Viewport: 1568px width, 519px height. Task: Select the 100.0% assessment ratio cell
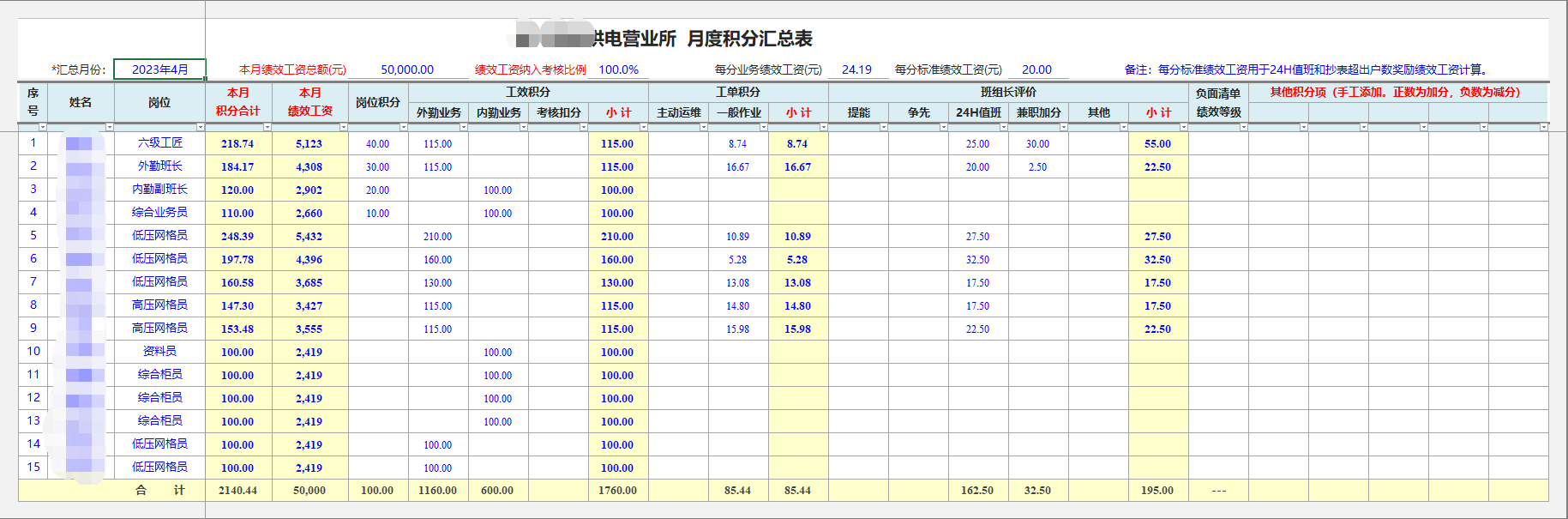click(x=618, y=69)
